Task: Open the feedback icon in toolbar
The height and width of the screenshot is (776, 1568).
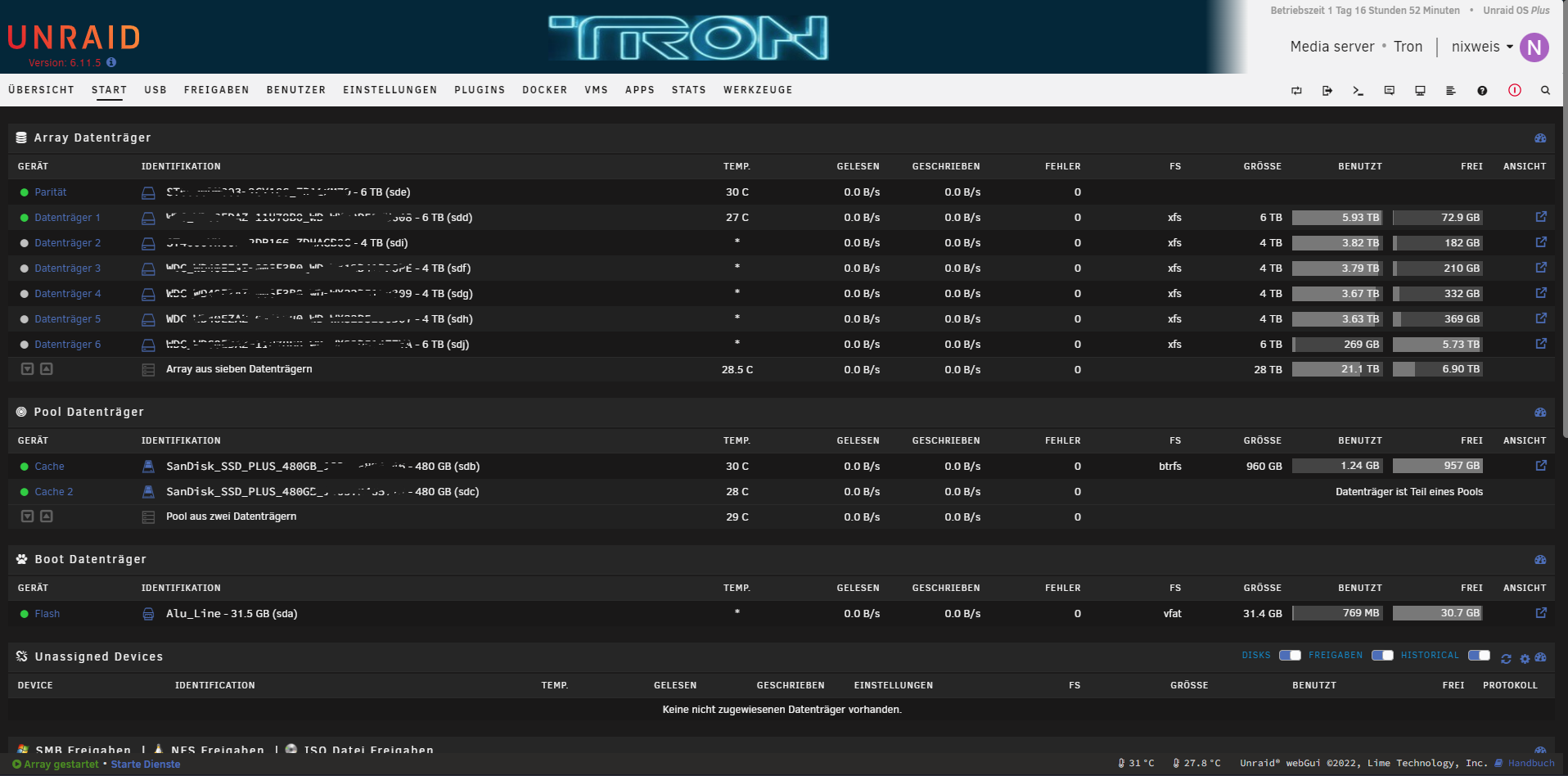Action: [1389, 91]
